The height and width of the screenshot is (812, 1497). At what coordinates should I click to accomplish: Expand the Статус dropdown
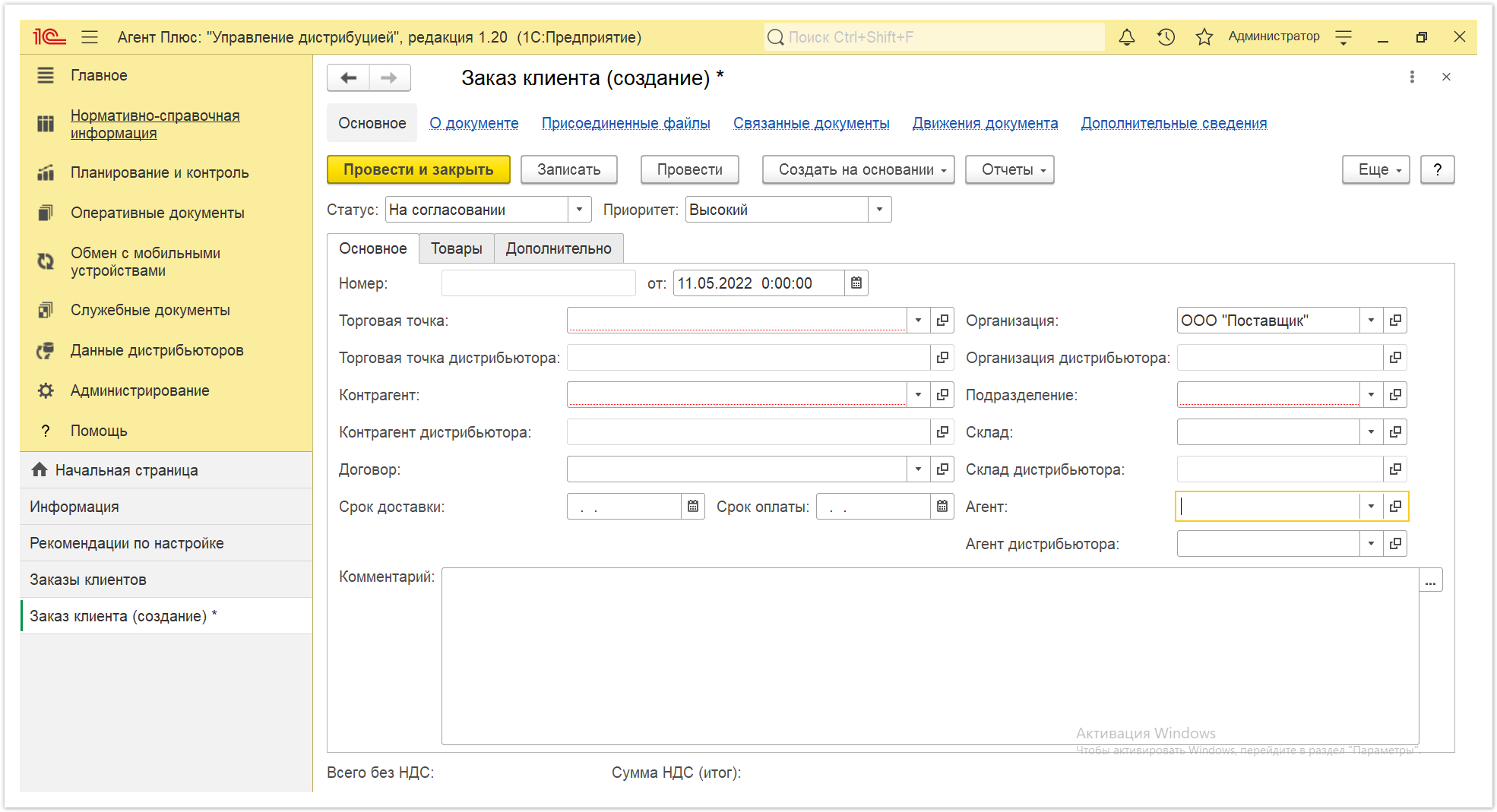[579, 210]
